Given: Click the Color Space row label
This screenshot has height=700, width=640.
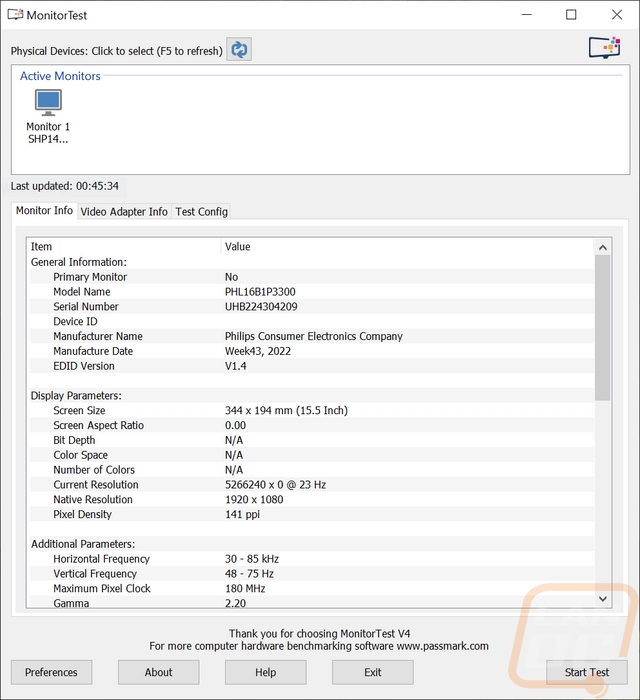Looking at the screenshot, I should (x=80, y=455).
